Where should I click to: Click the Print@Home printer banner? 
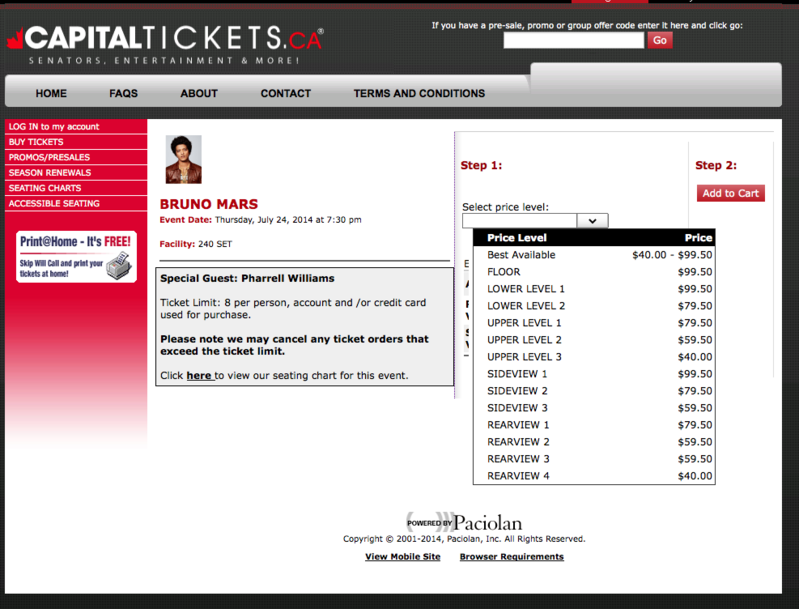coord(76,256)
